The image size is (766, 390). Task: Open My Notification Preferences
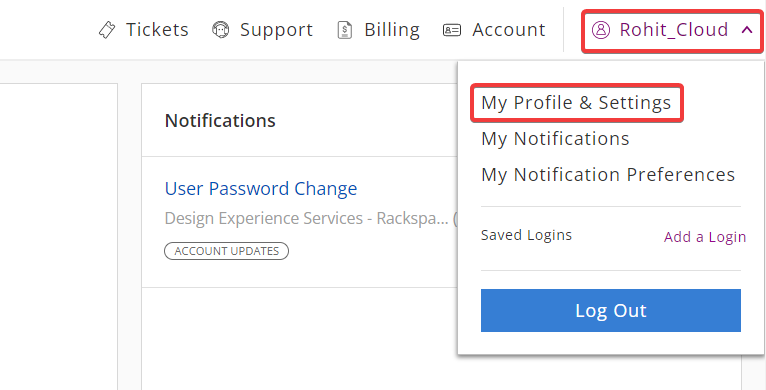(608, 174)
